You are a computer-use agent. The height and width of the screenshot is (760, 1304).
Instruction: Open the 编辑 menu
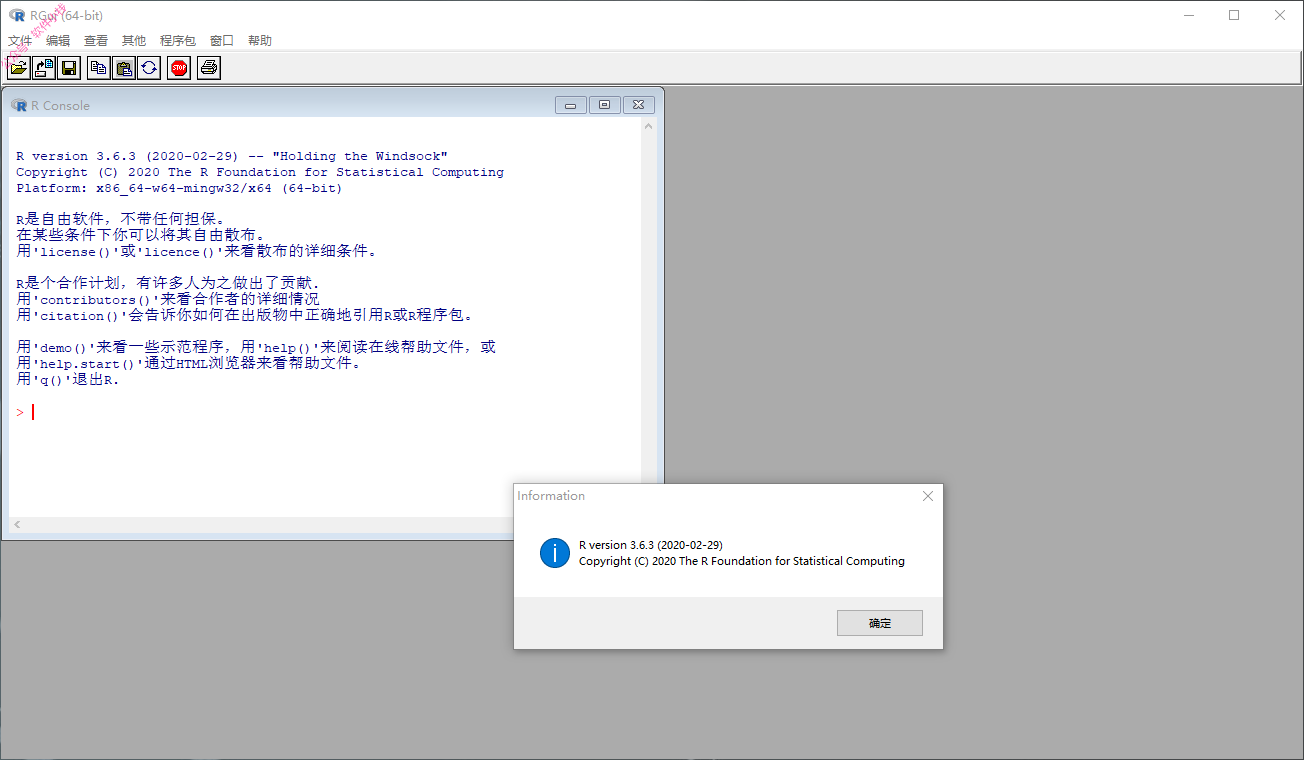[x=58, y=41]
